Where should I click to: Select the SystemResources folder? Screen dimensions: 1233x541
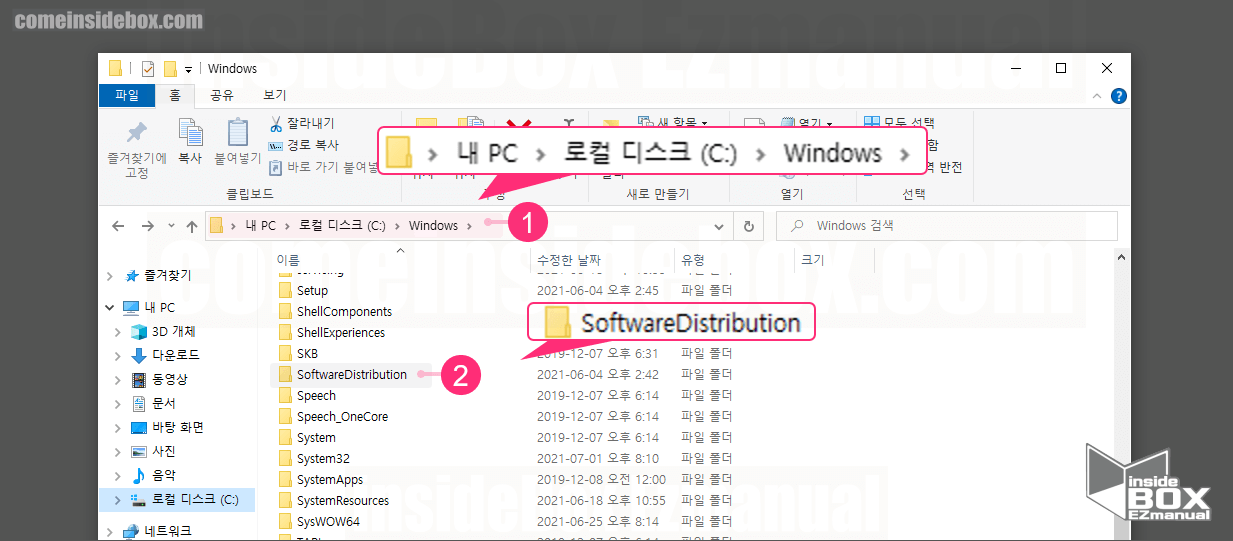point(343,501)
